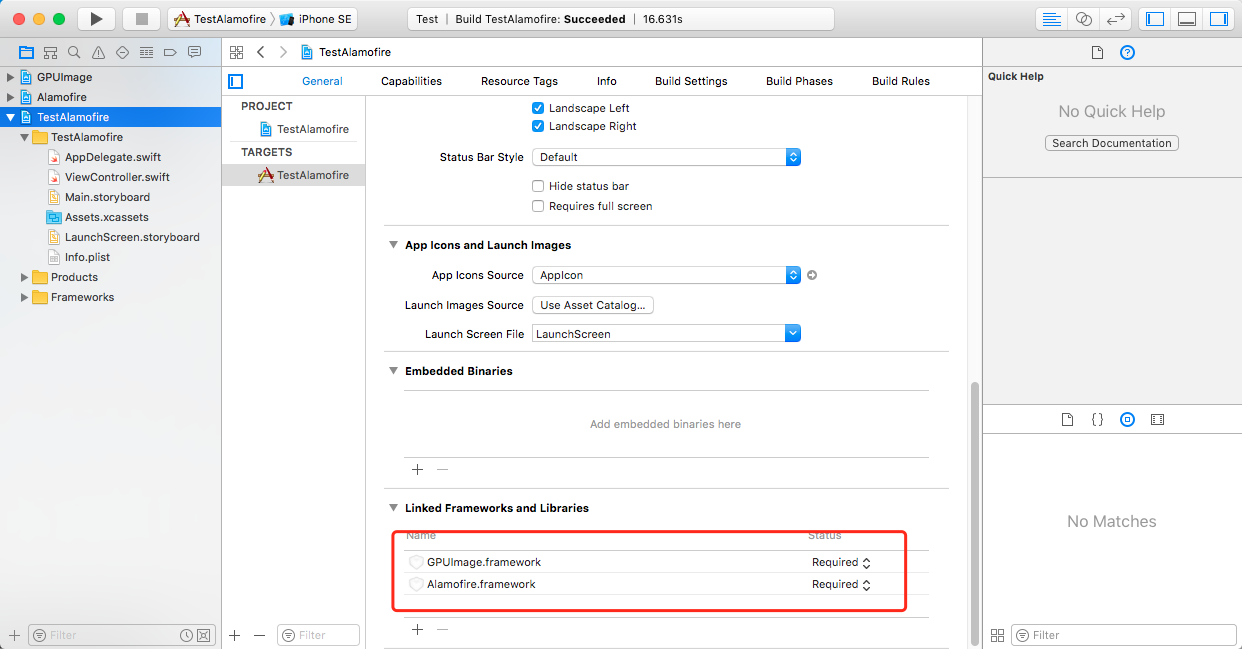Select AppDelegate.swift in the navigator
The width and height of the screenshot is (1242, 649).
tap(113, 157)
